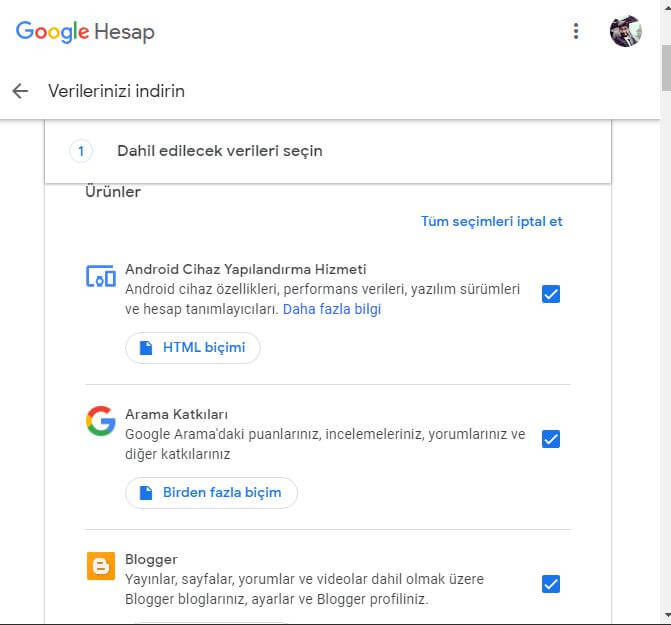Click the vertical scrollbar thumb
Viewport: 671px width, 625px height.
coord(666,68)
